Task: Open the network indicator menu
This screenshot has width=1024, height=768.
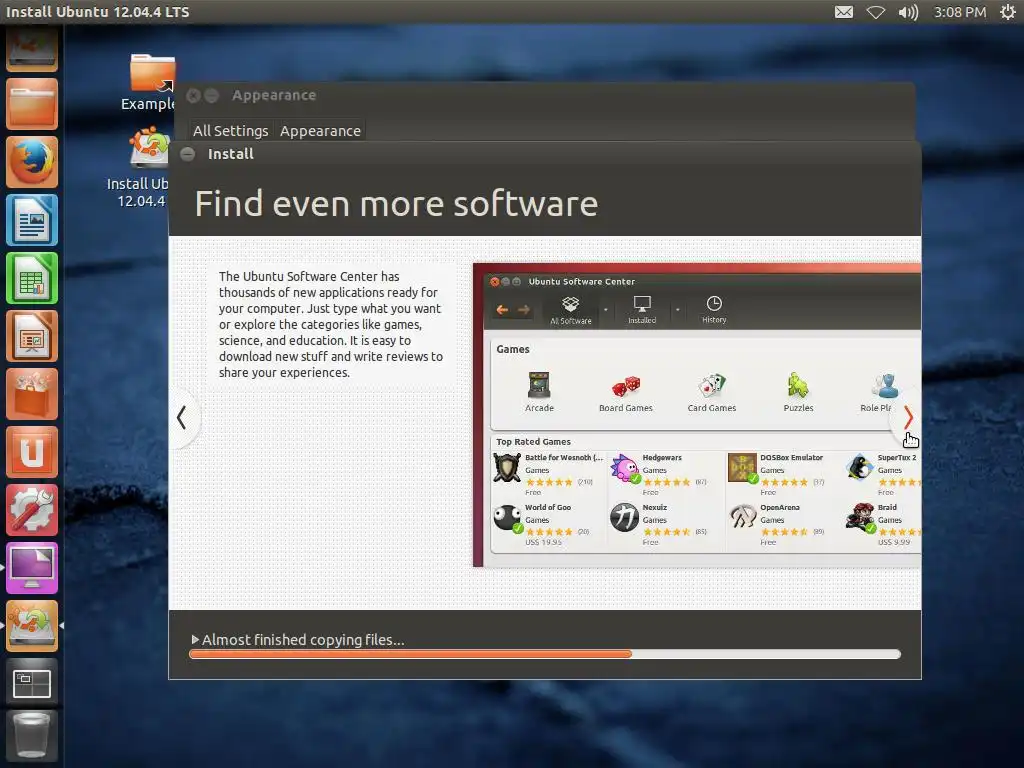Action: pos(876,12)
